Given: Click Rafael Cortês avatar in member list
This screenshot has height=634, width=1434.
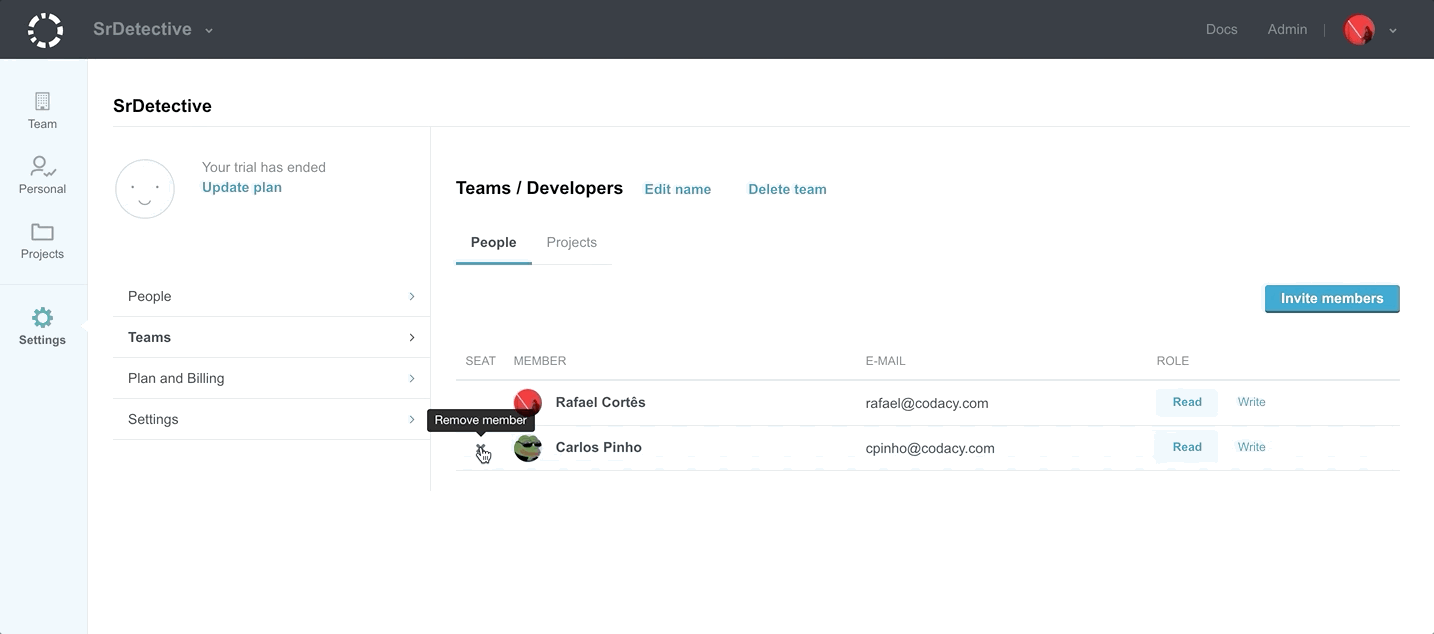Looking at the screenshot, I should [x=527, y=403].
